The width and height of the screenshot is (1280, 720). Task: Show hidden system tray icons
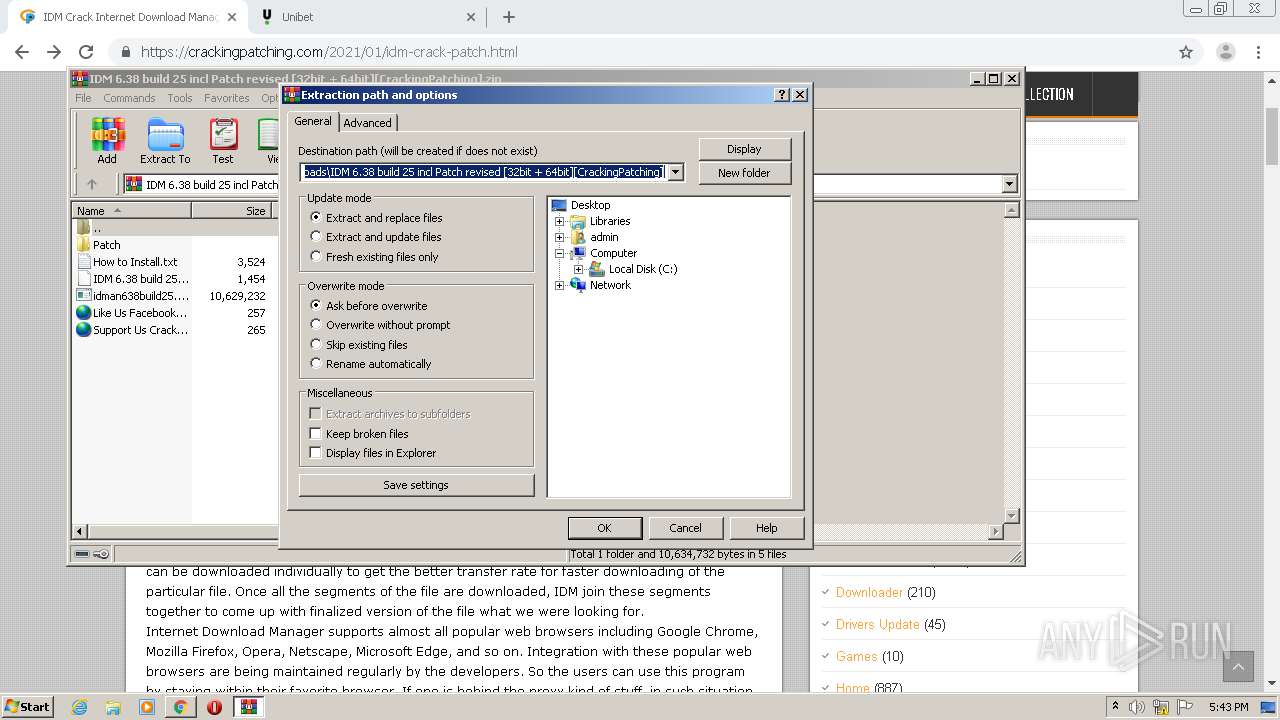click(1116, 707)
